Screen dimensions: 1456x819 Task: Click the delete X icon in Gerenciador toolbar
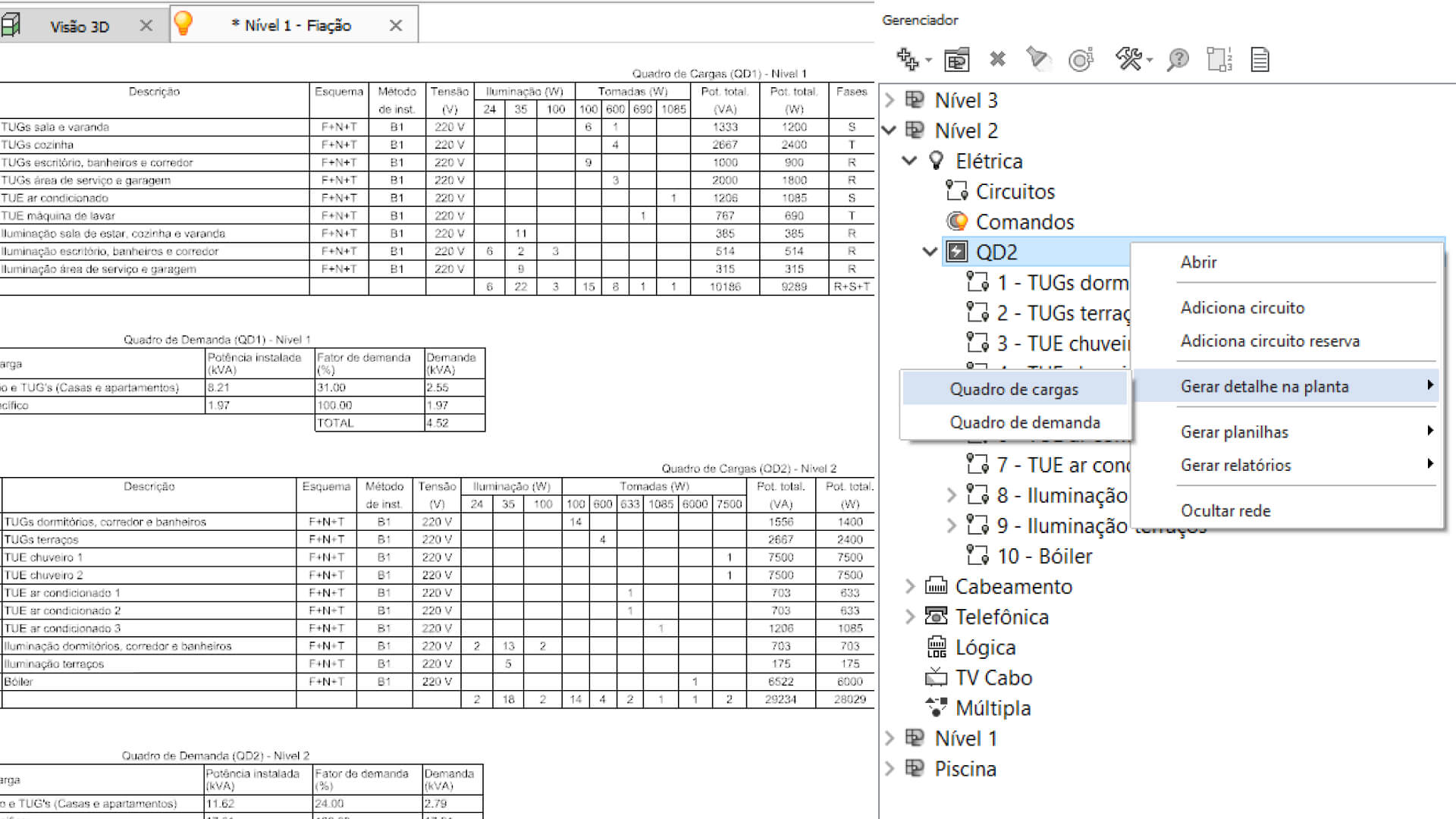click(997, 58)
